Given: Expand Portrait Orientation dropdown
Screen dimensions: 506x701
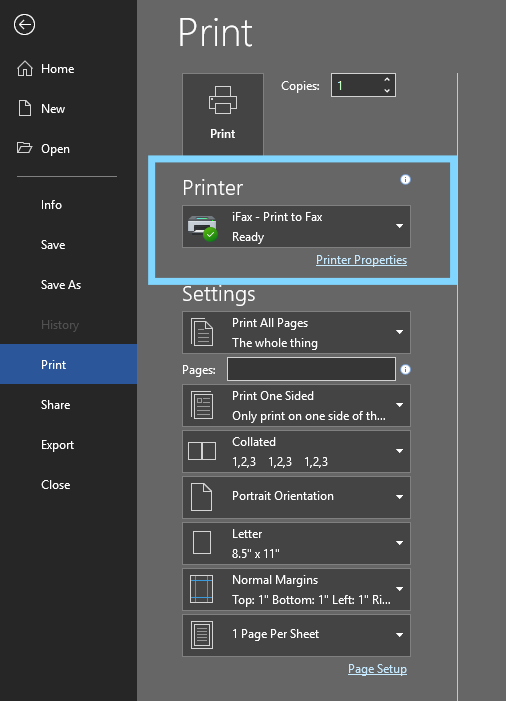Looking at the screenshot, I should click(296, 497).
